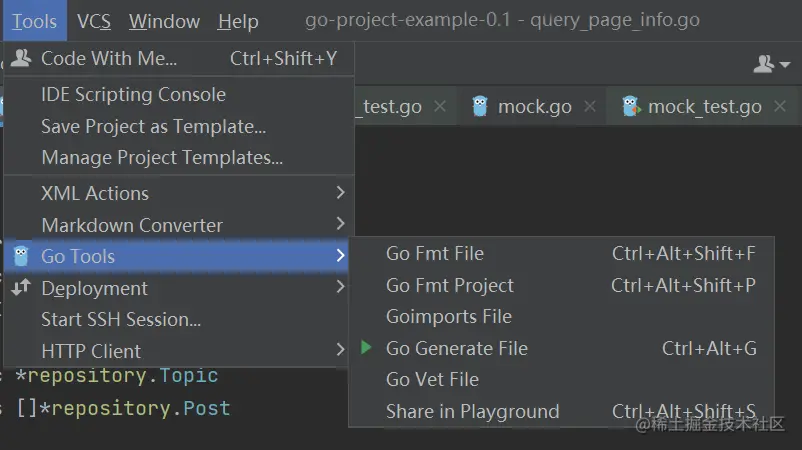Expand the Markdown Converter submenu arrow

coord(340,225)
